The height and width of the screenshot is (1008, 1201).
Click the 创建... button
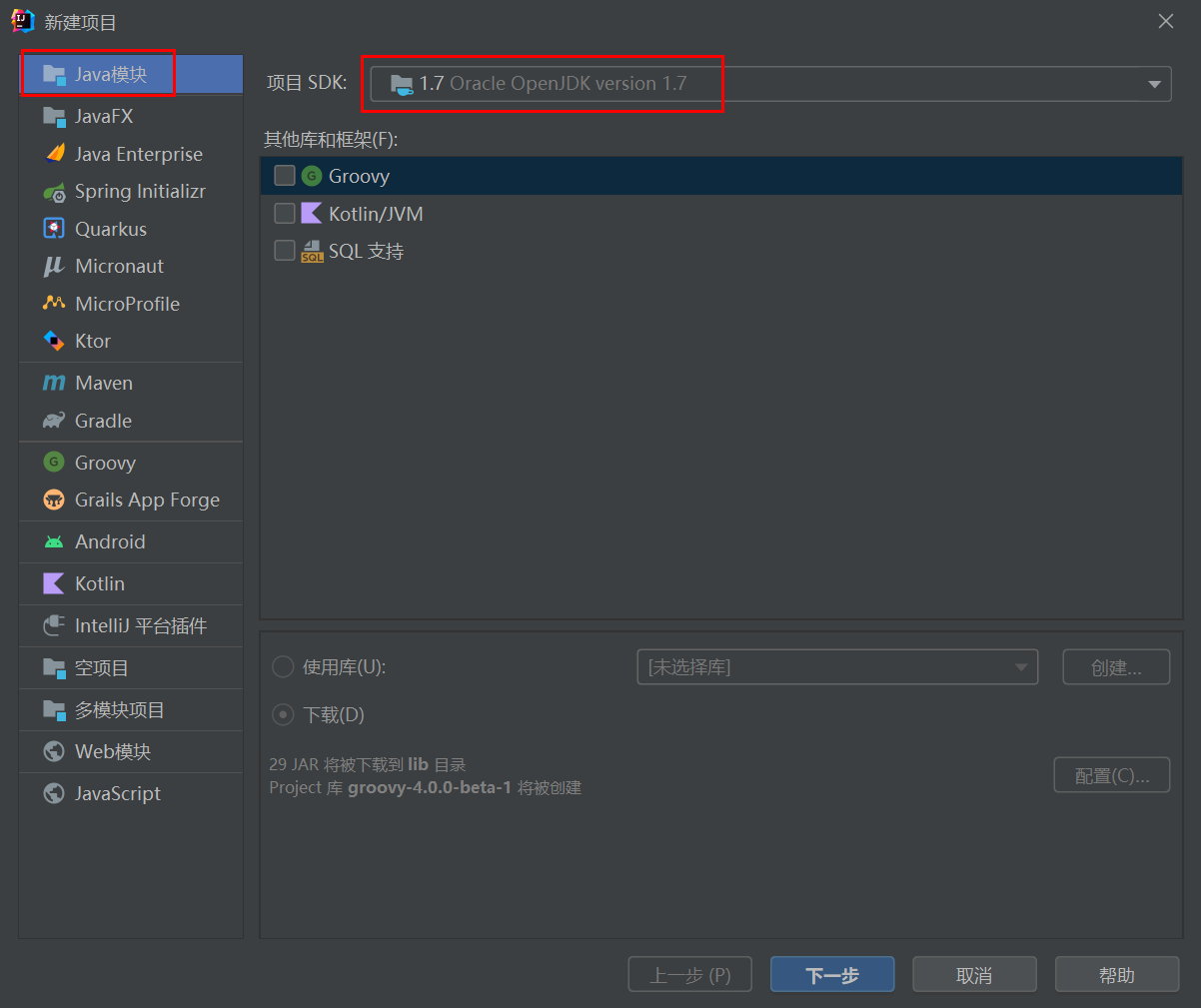[x=1116, y=666]
